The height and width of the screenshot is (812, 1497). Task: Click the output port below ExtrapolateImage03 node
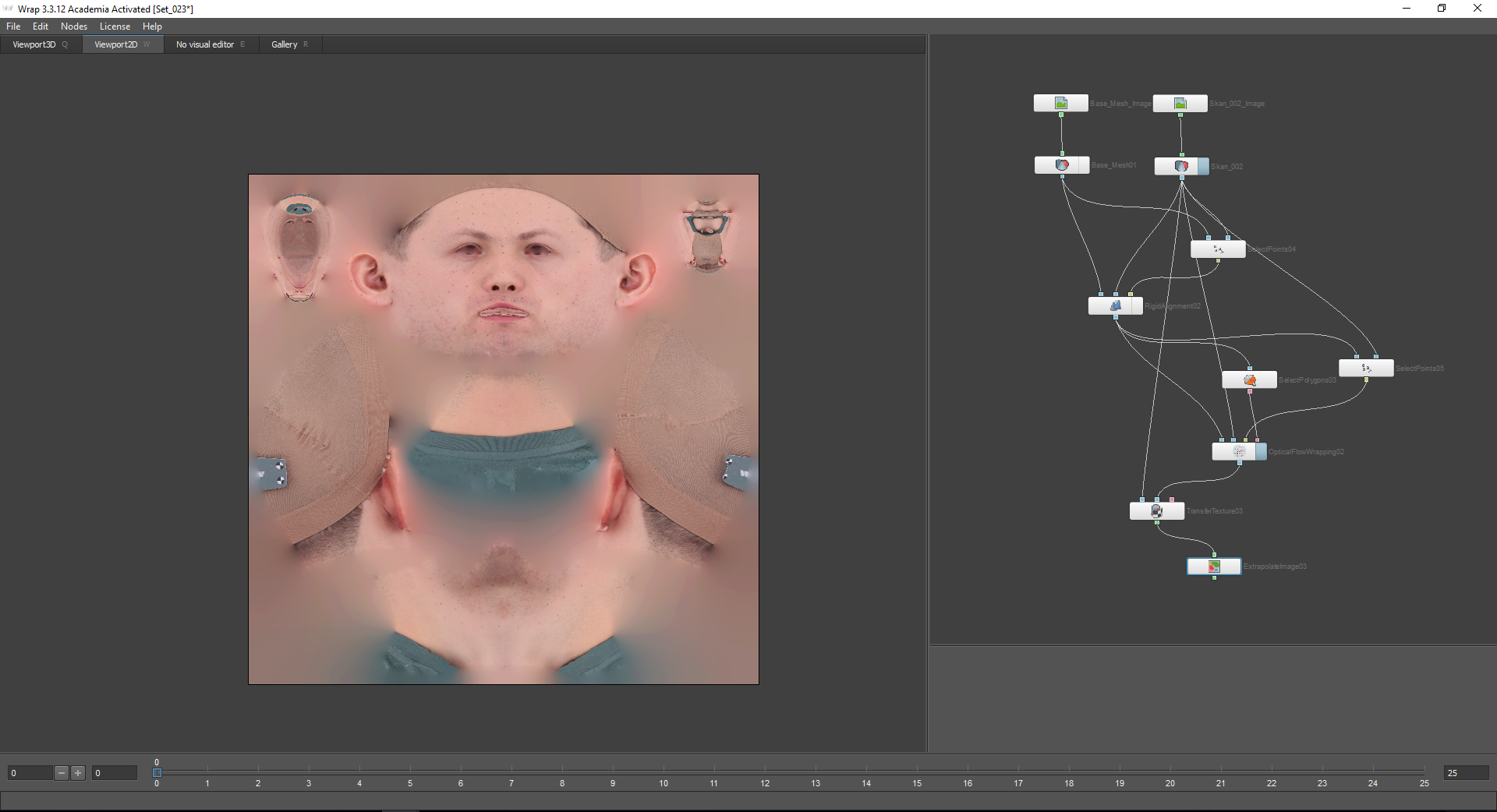(x=1214, y=577)
